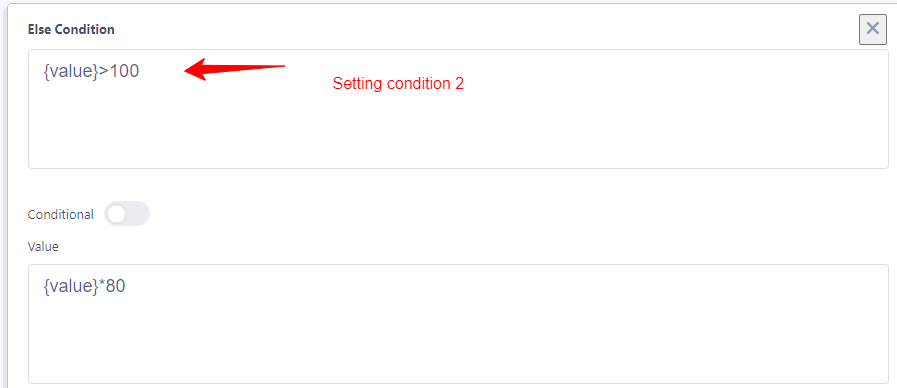Click the {value}>100 expression text

[x=91, y=72]
